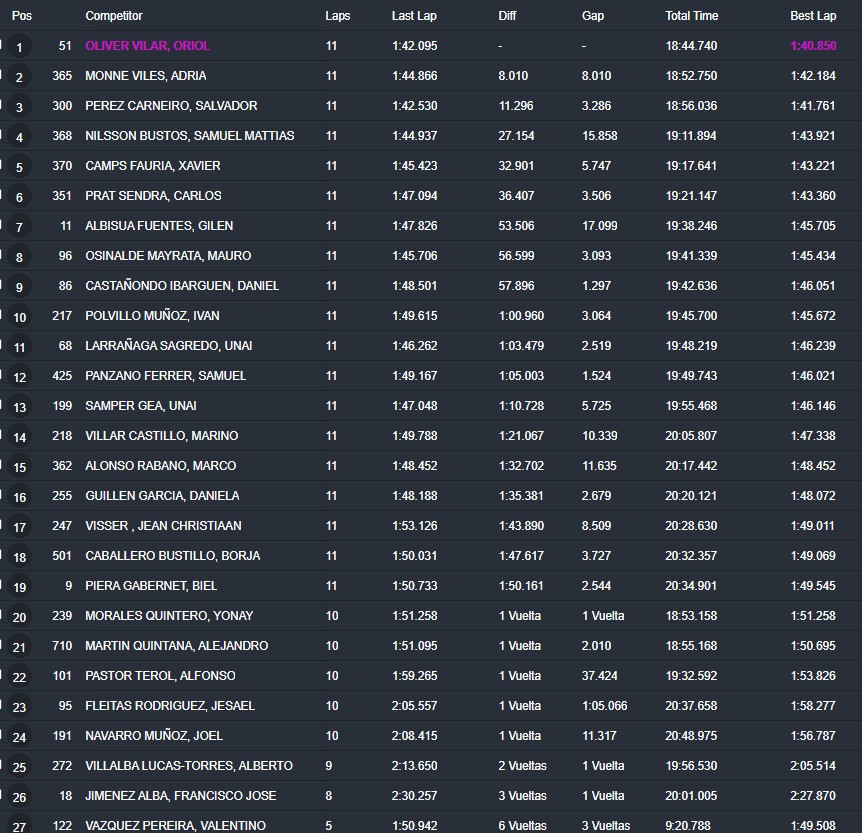This screenshot has height=833, width=862.
Task: Click the Diff column header
Action: tap(507, 15)
